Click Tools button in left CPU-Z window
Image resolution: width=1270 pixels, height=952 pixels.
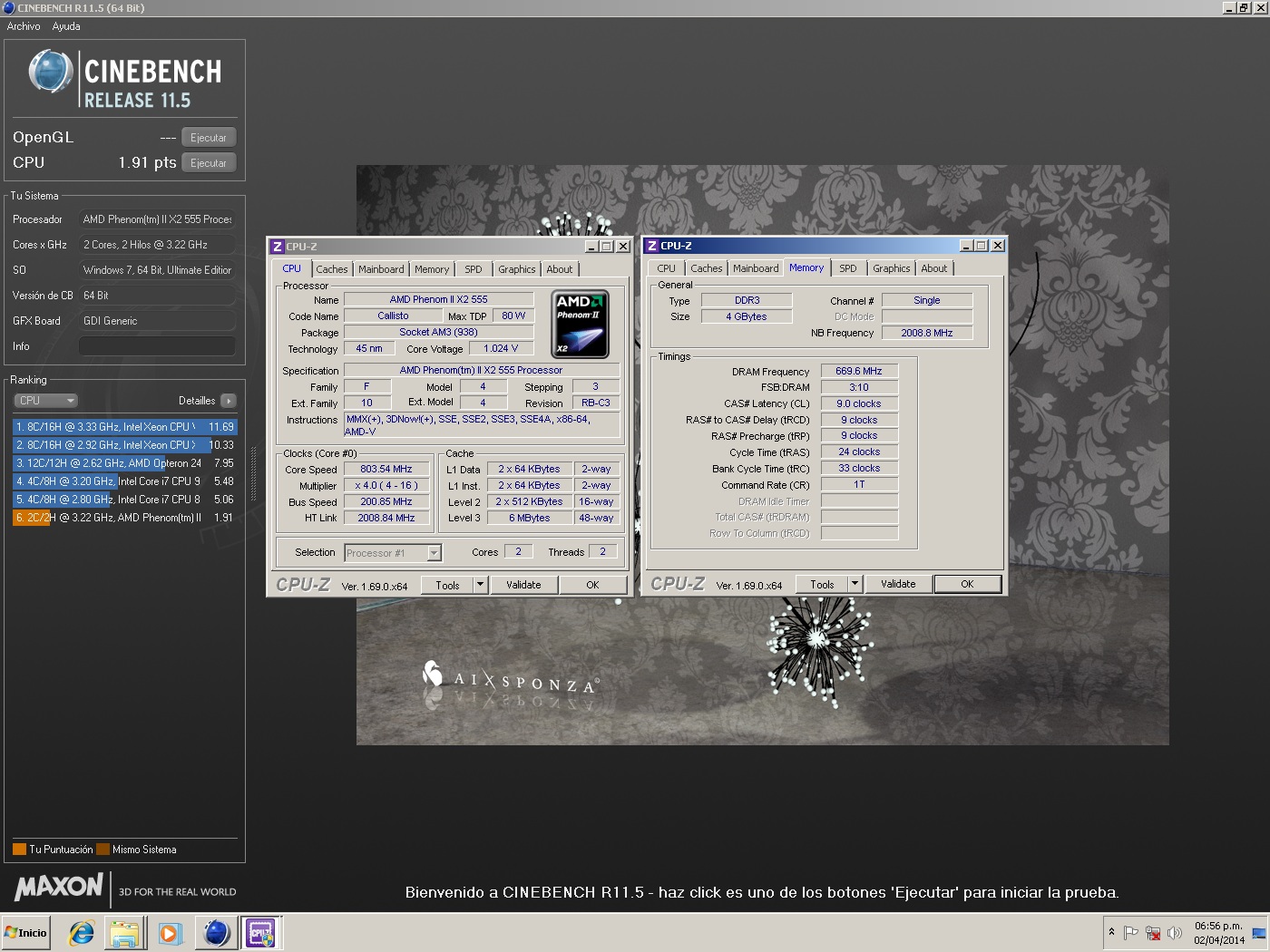click(x=448, y=585)
